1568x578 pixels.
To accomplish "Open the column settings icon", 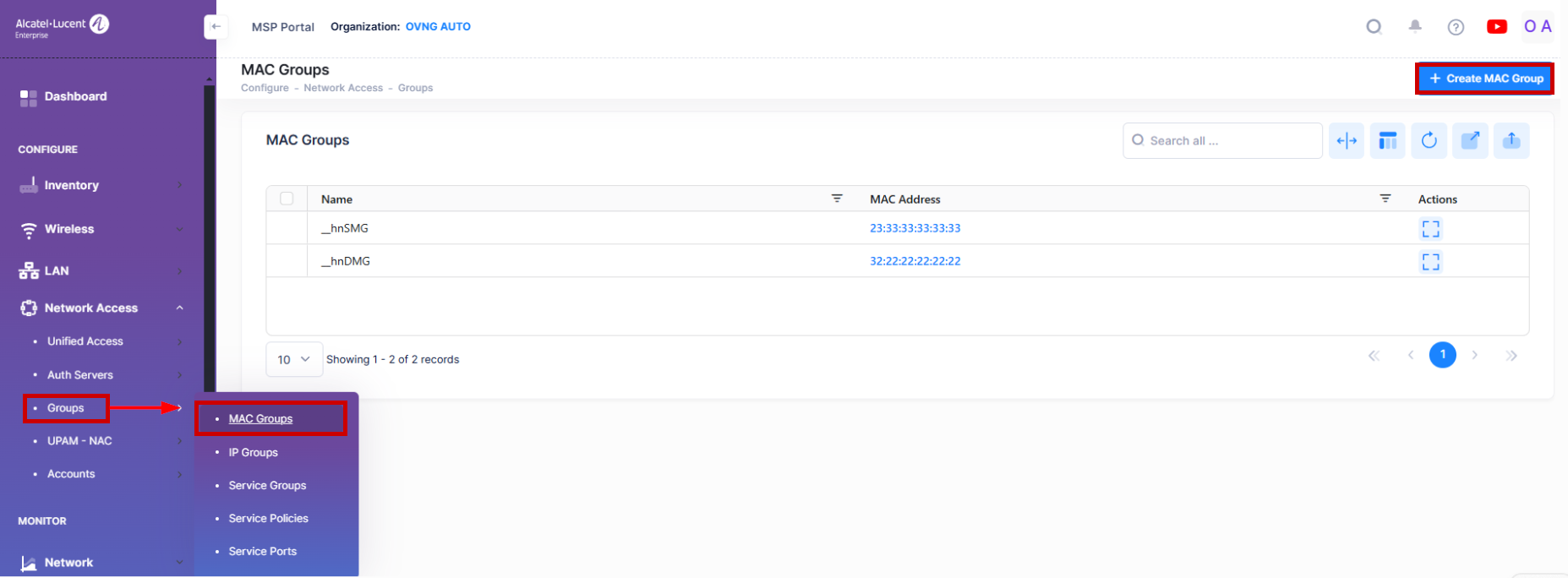I will 1387,141.
